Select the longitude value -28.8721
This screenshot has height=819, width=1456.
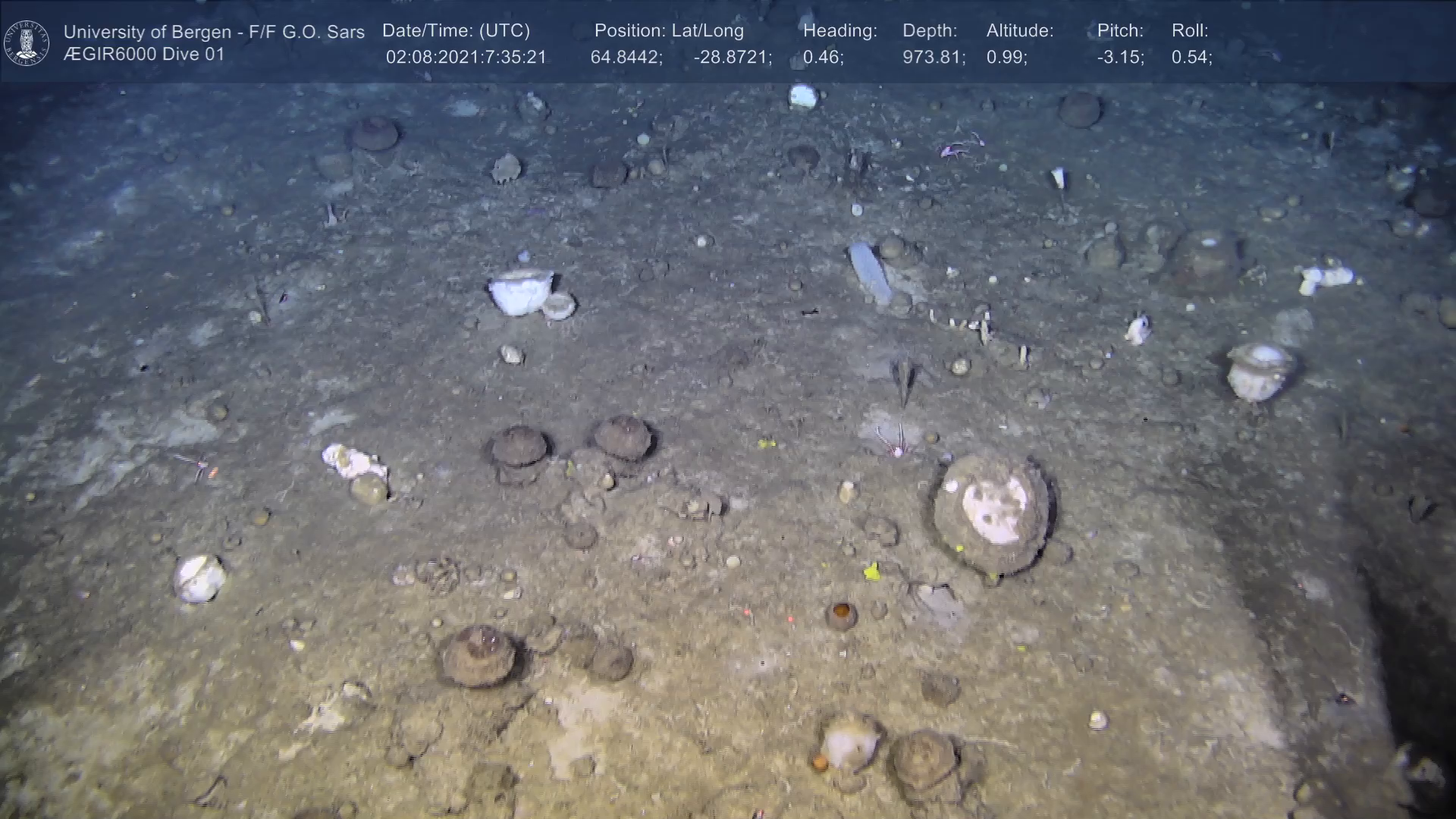click(x=733, y=58)
